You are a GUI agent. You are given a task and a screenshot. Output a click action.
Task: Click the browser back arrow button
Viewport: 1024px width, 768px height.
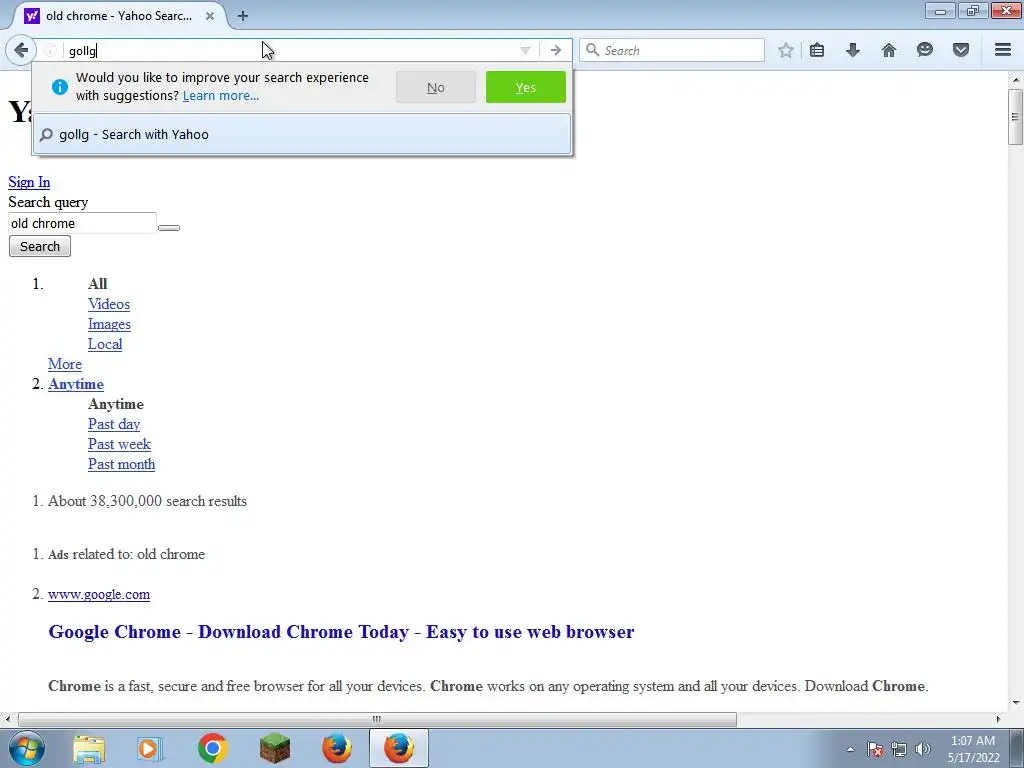[21, 50]
